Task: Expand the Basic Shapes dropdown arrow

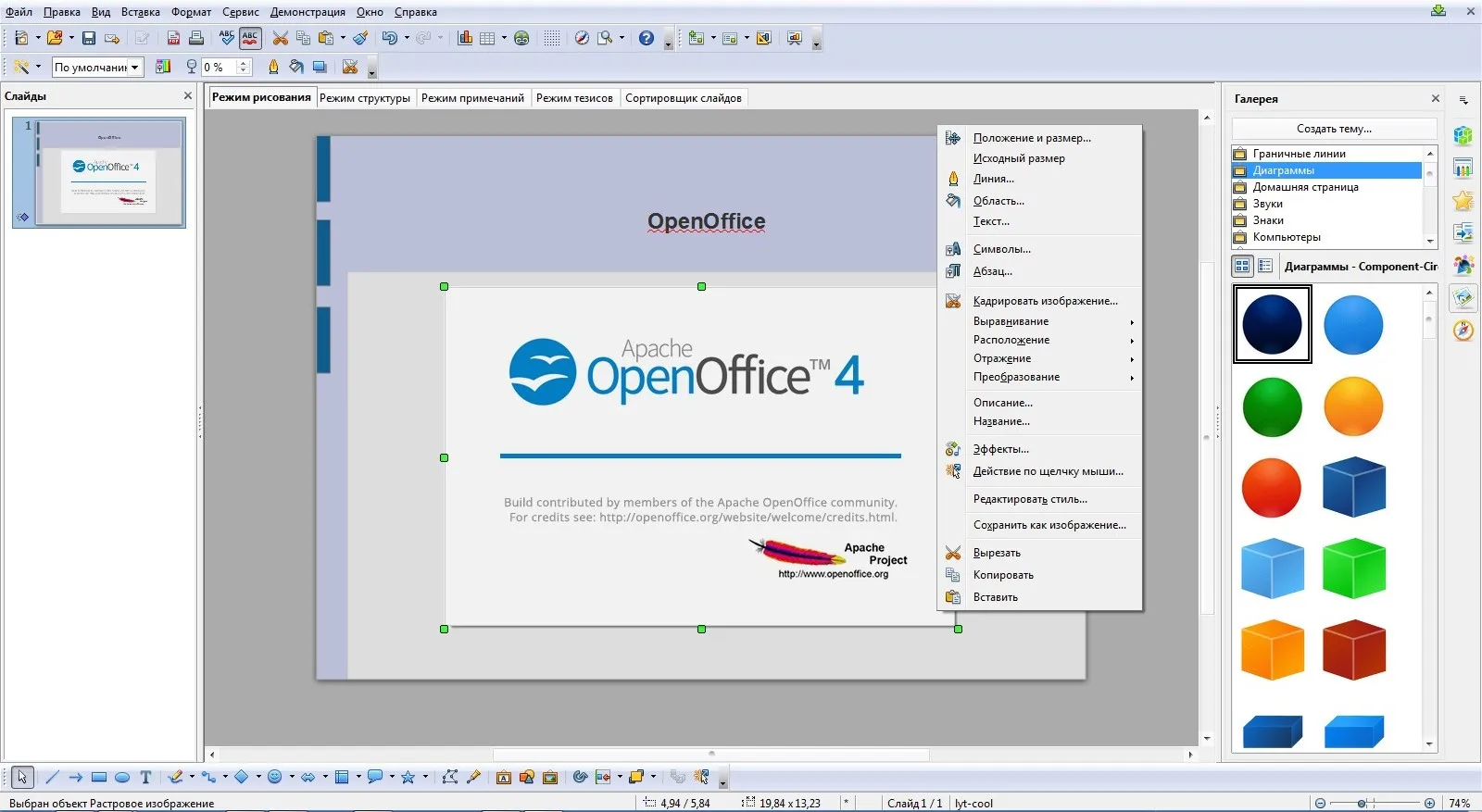Action: tap(258, 777)
